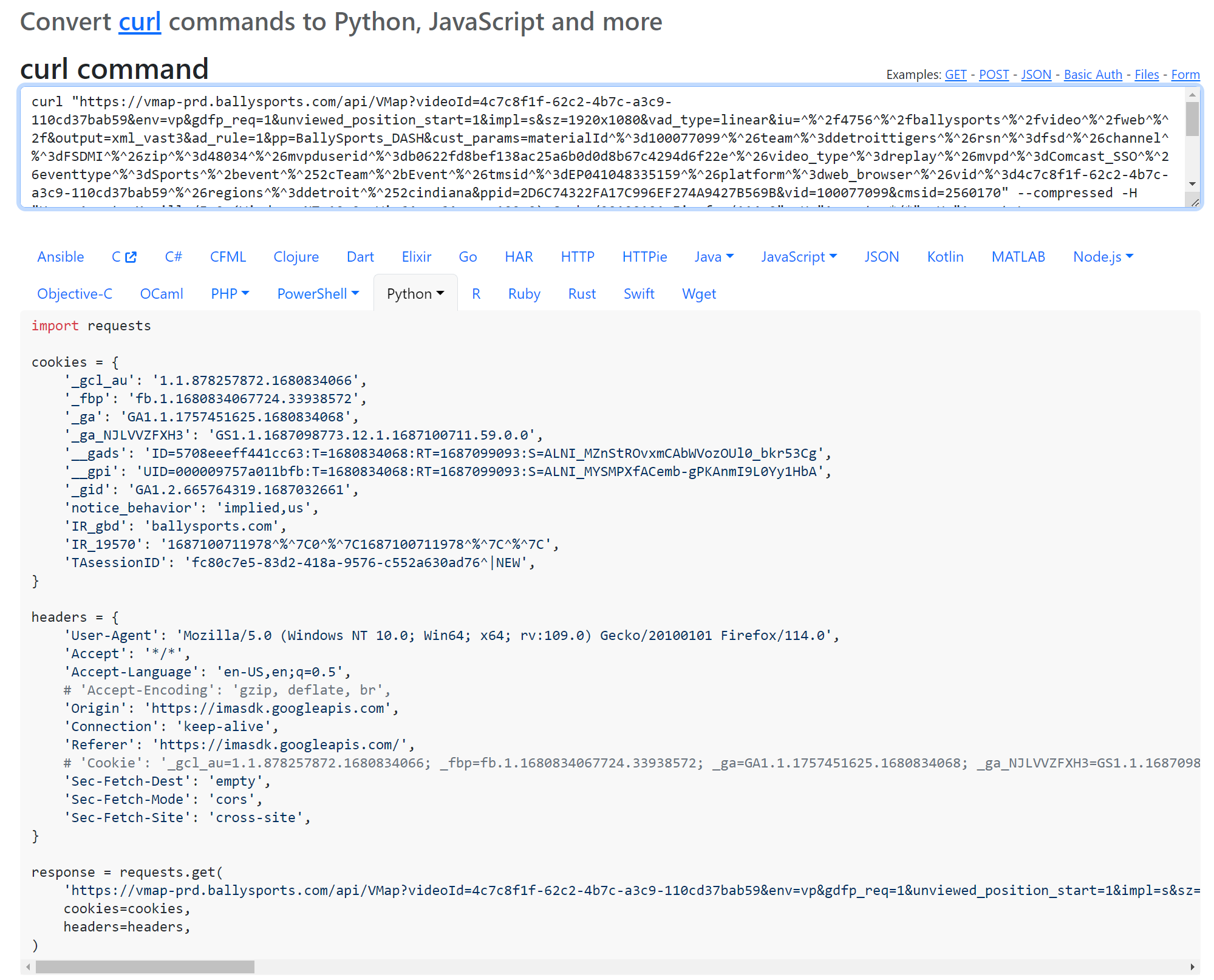Expand the PowerShell dropdown

click(x=318, y=294)
